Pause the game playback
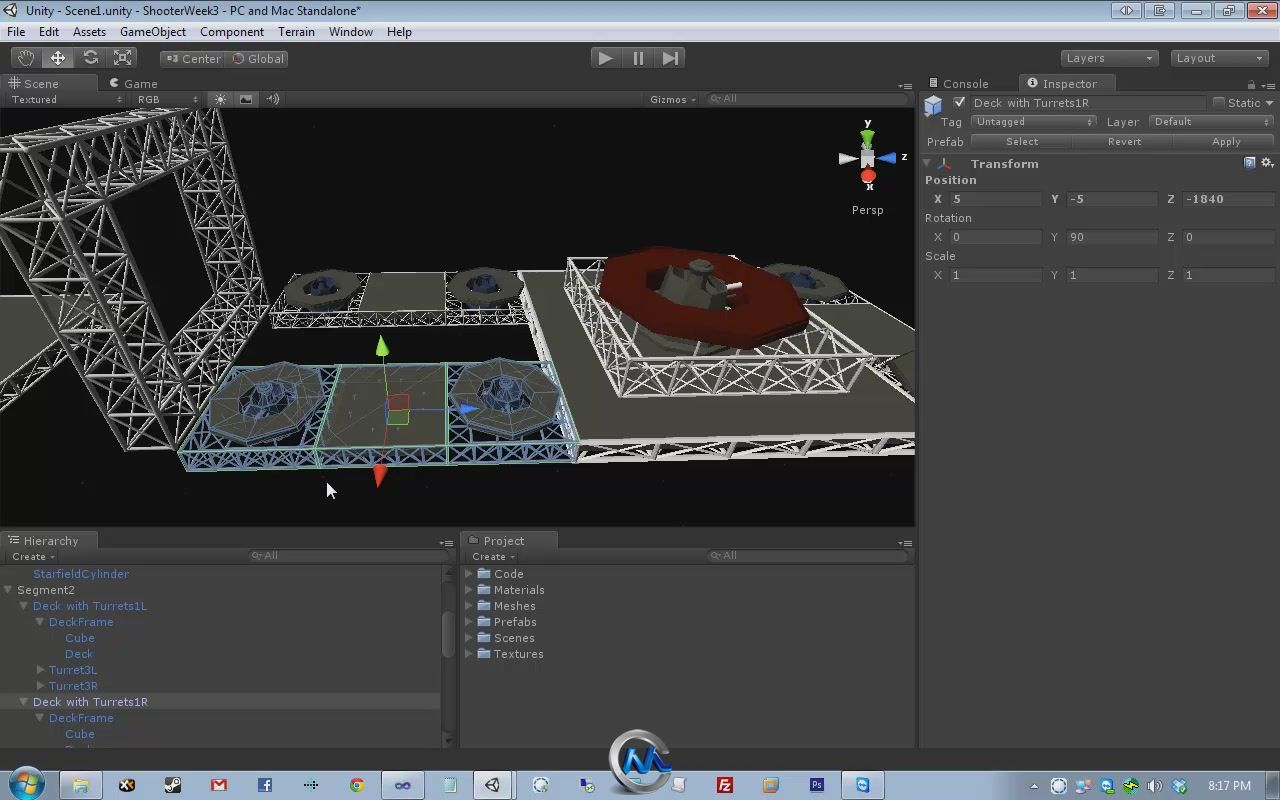Screen dimensions: 1280x800 coord(638,58)
